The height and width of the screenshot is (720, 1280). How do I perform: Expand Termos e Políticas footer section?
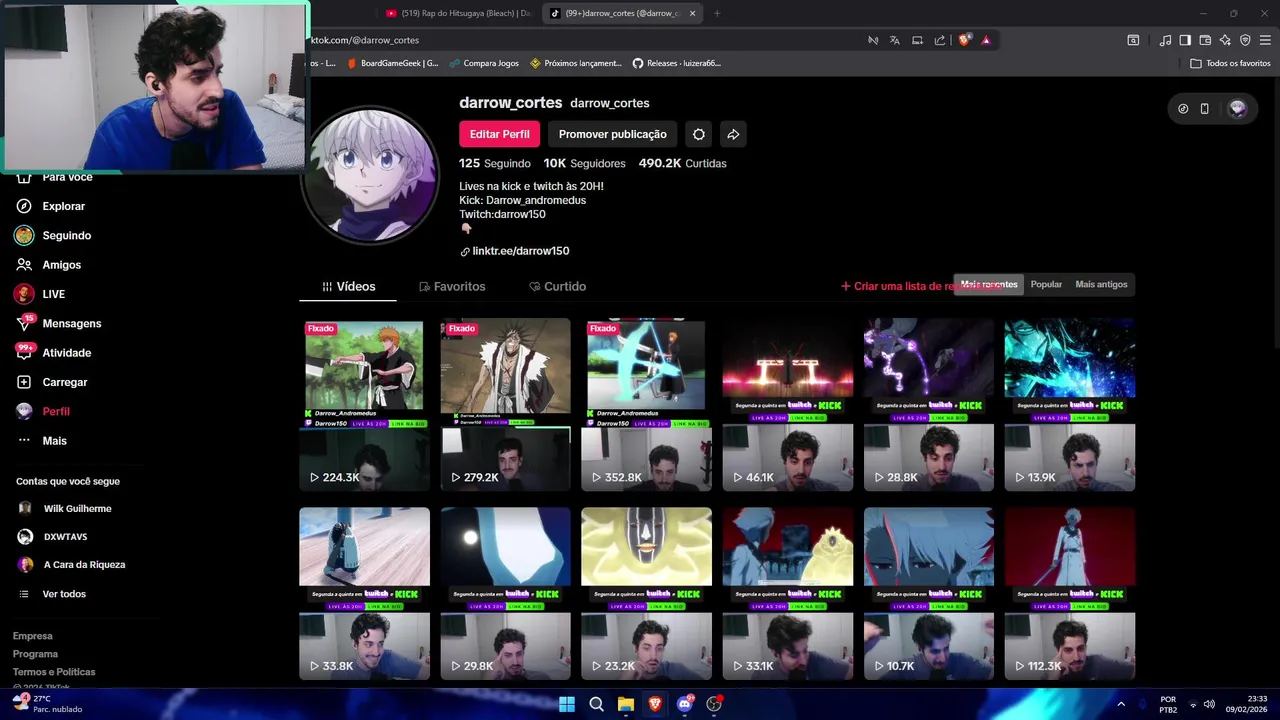54,672
